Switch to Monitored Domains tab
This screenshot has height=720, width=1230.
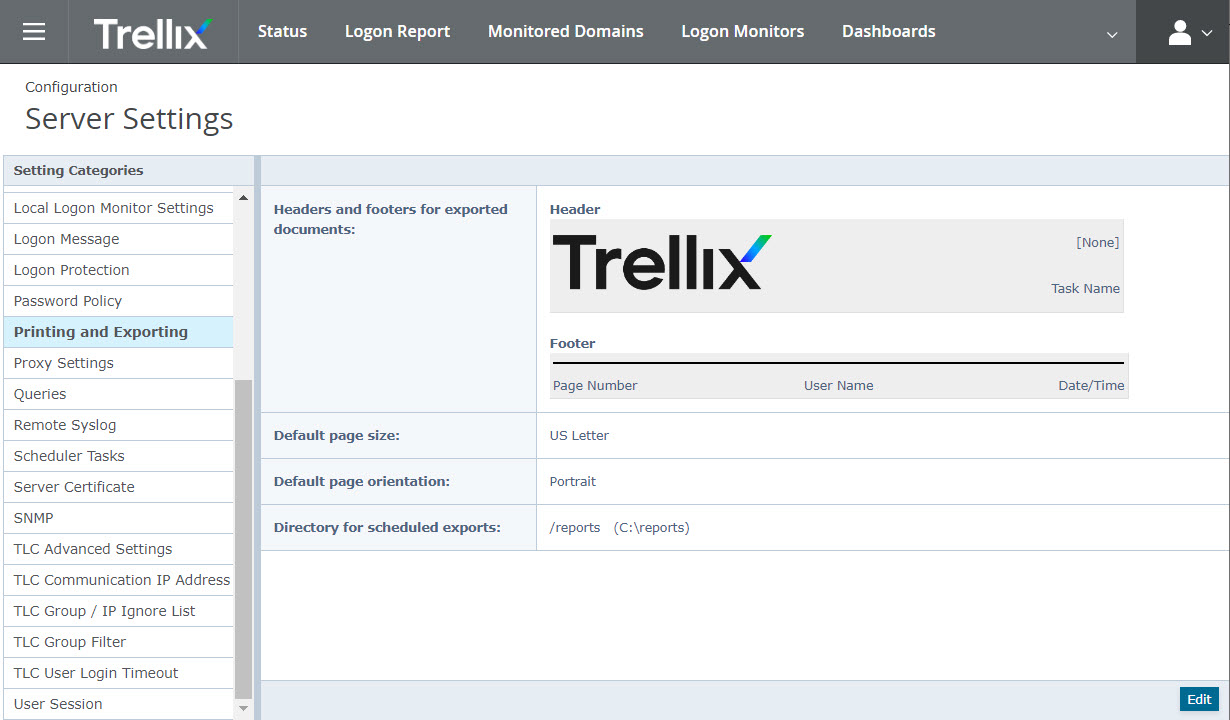(x=565, y=31)
